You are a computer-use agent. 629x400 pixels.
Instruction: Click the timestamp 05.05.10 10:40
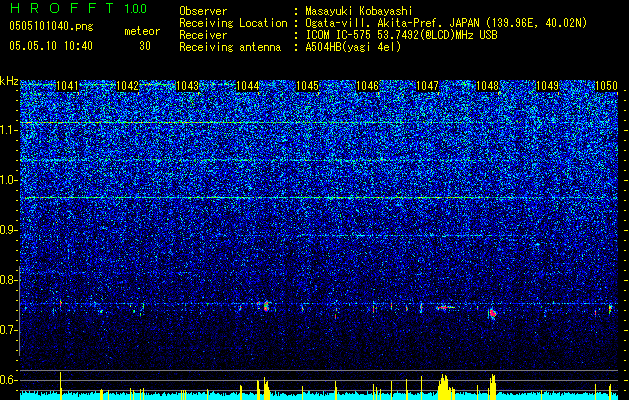(x=51, y=46)
